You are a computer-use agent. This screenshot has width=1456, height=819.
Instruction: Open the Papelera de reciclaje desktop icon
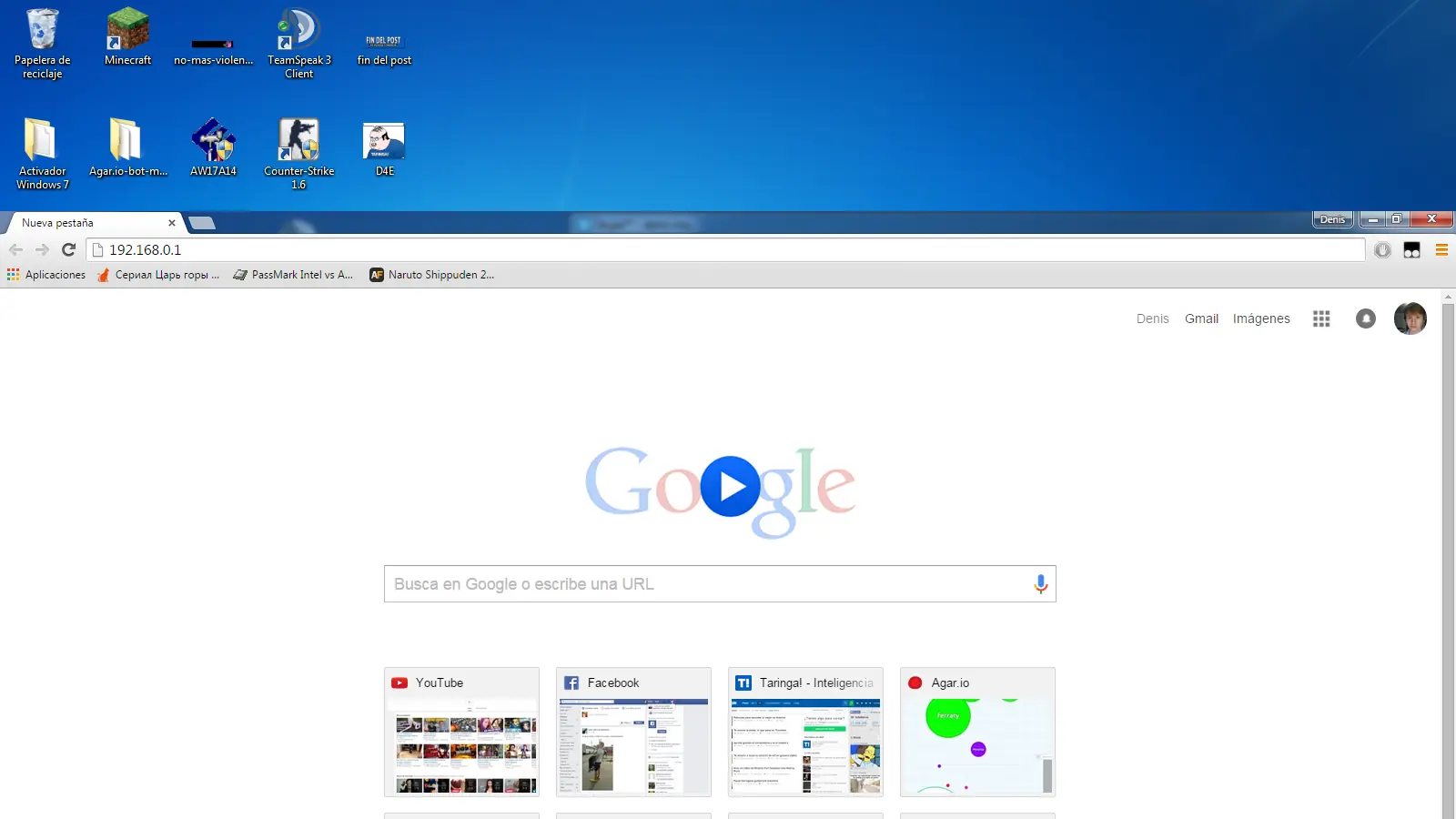pos(42,43)
